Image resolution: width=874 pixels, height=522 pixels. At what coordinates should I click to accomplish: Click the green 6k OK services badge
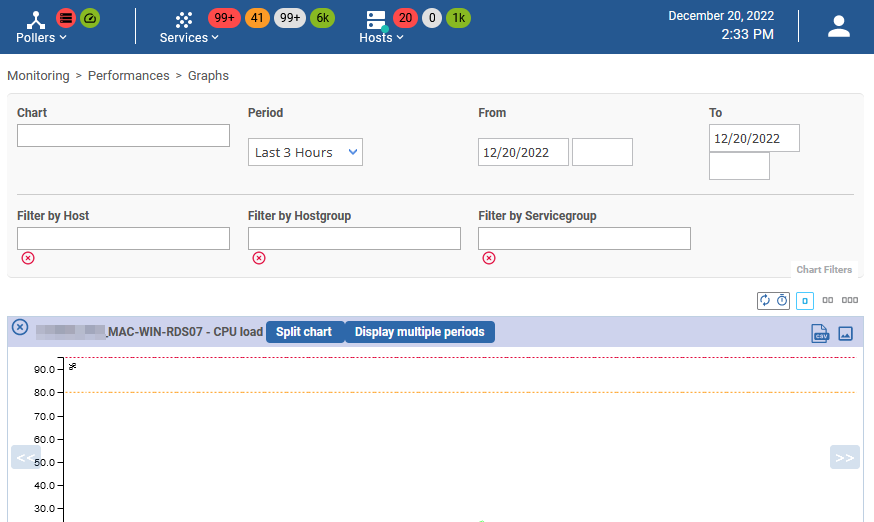[322, 18]
